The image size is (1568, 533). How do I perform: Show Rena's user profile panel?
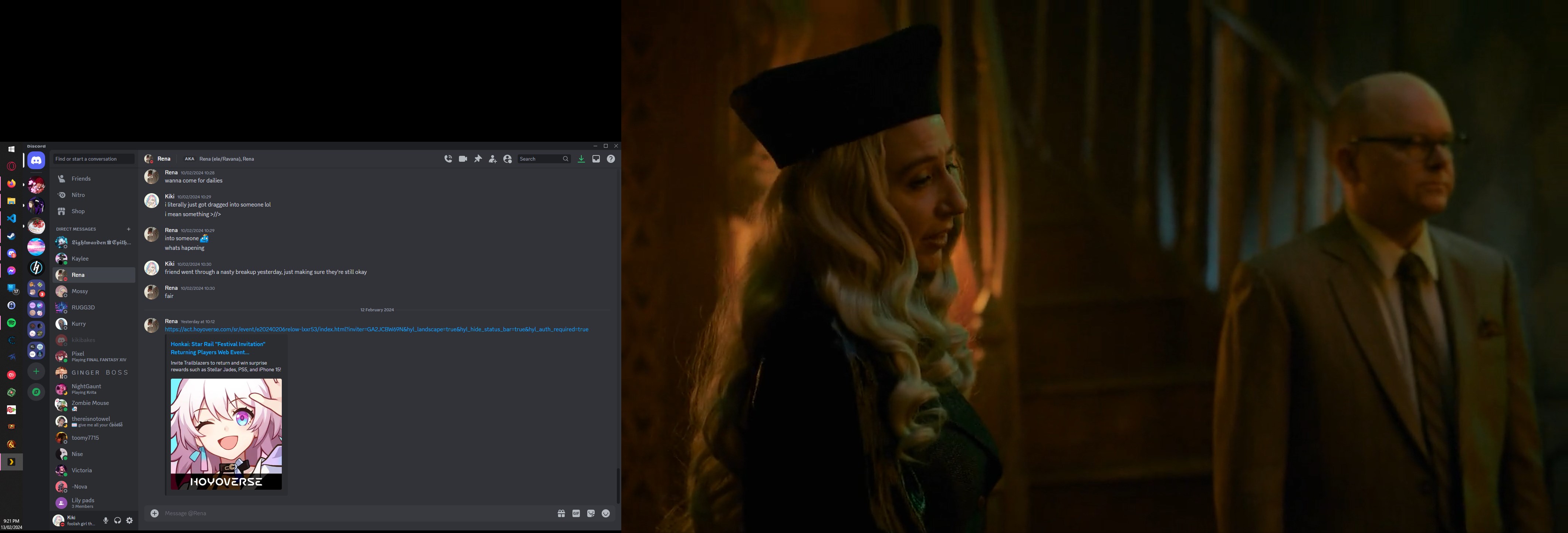click(x=508, y=159)
